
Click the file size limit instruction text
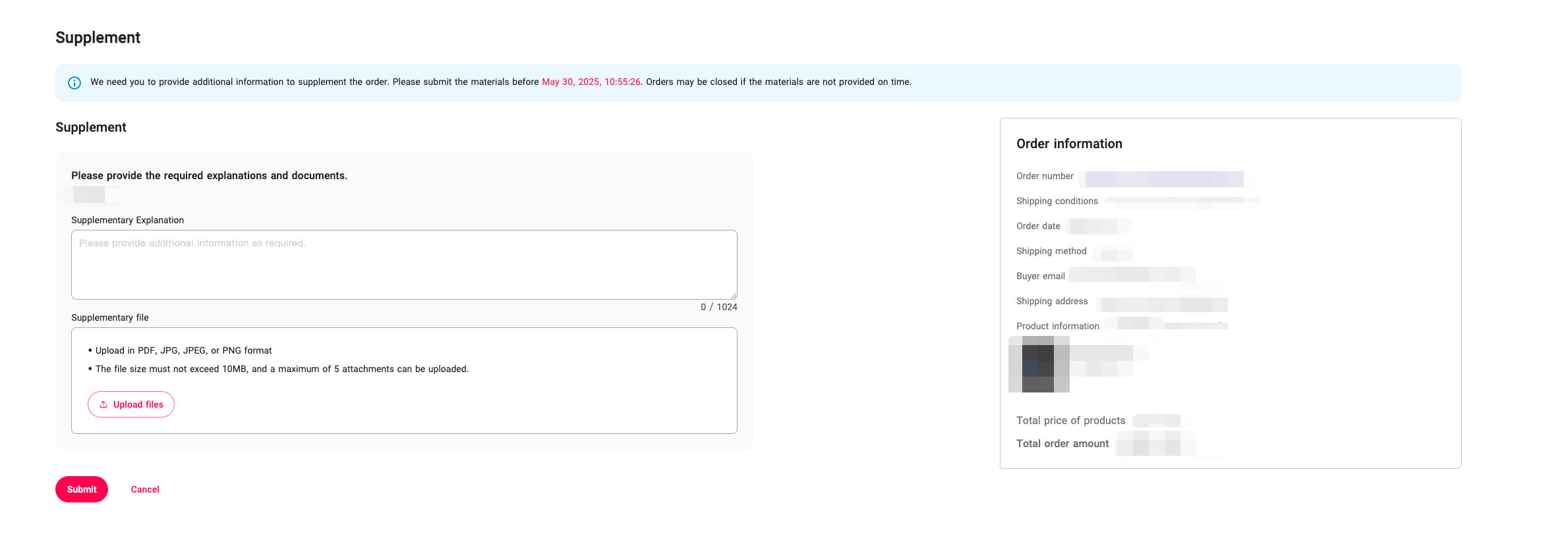pyautogui.click(x=281, y=369)
